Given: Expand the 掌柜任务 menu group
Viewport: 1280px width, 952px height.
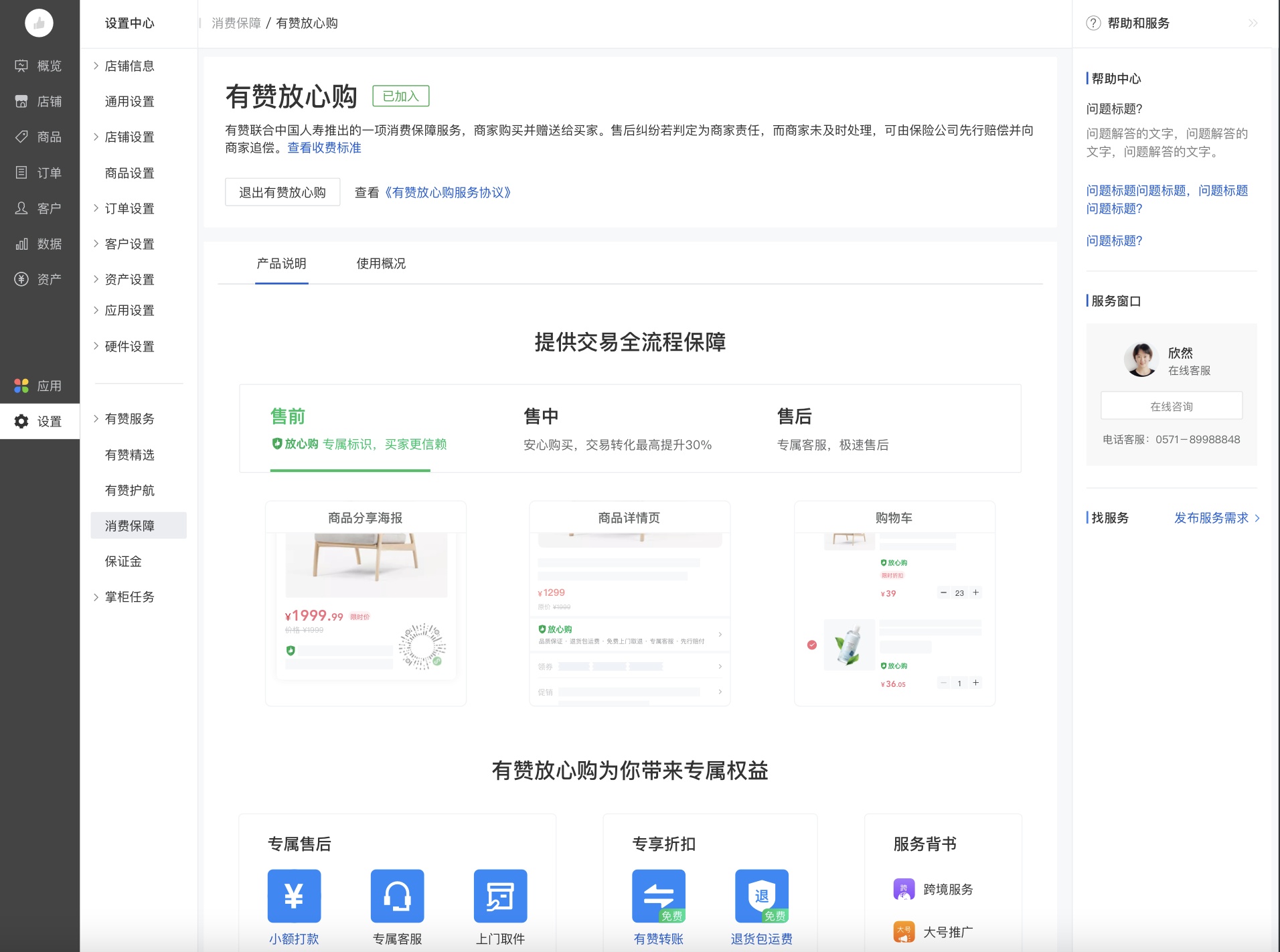Looking at the screenshot, I should 96,597.
